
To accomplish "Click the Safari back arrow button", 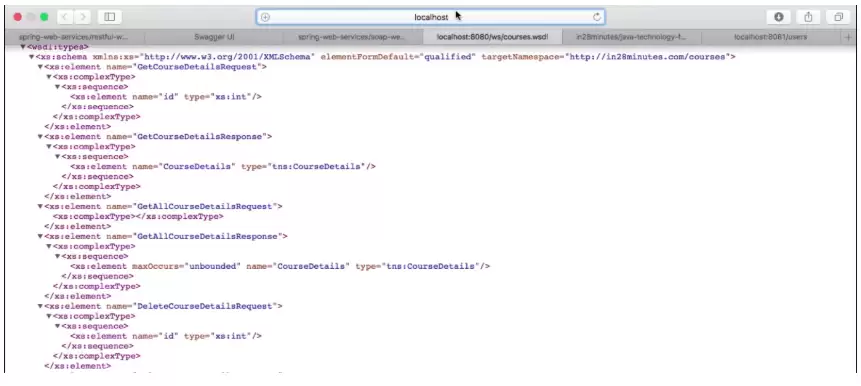I will (x=64, y=17).
